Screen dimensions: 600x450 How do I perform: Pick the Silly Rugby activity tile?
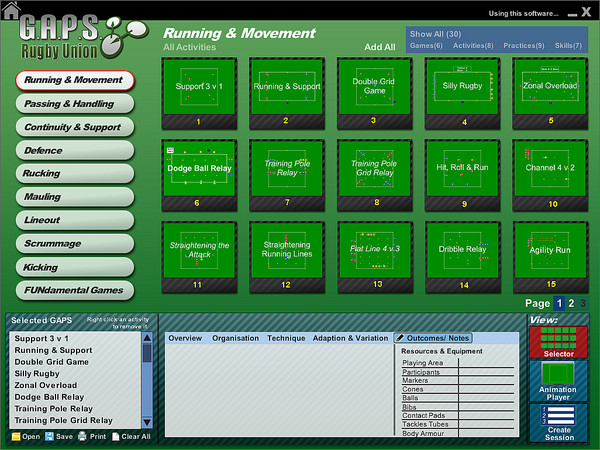[x=461, y=88]
